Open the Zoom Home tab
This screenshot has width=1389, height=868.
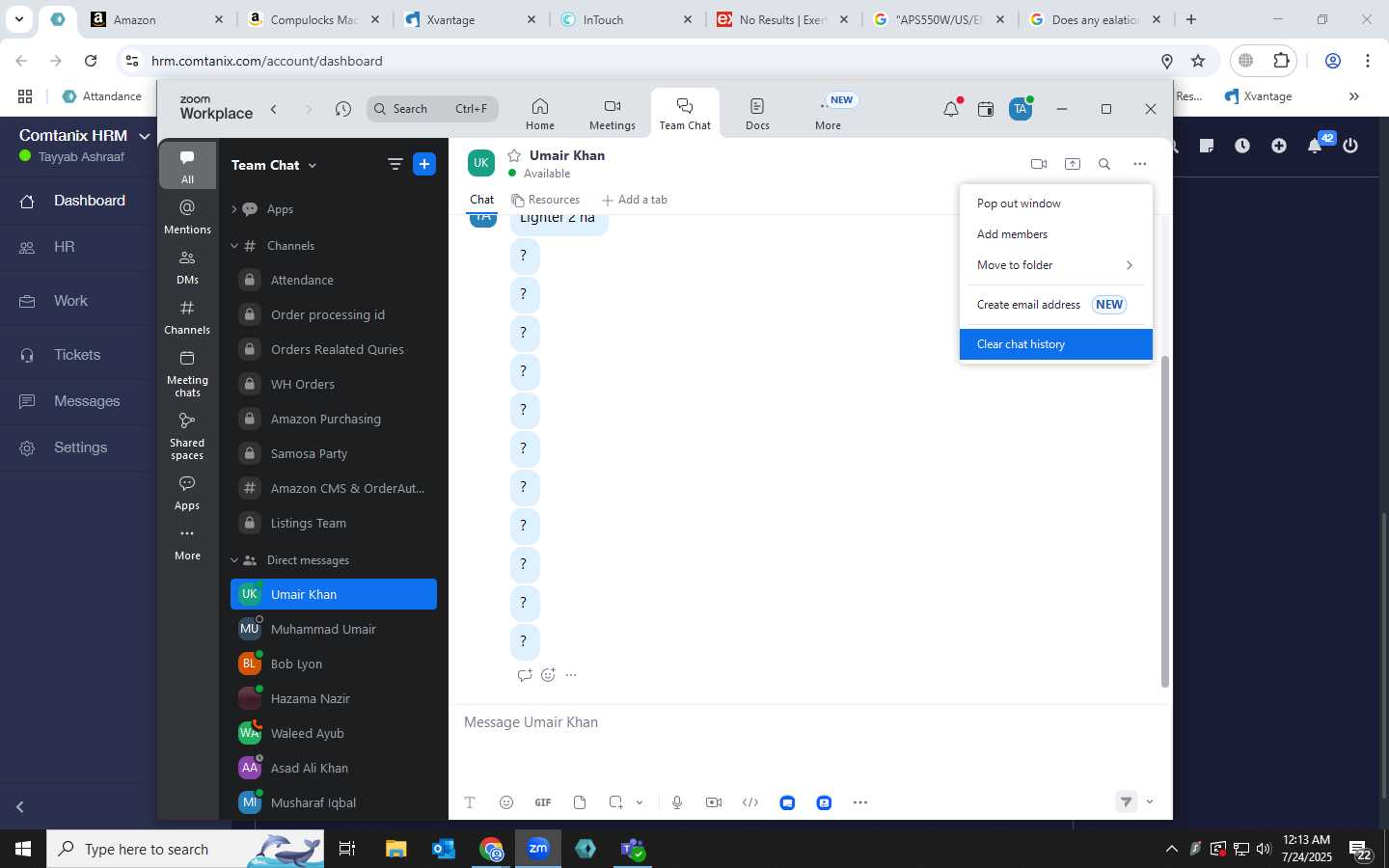coord(539,114)
